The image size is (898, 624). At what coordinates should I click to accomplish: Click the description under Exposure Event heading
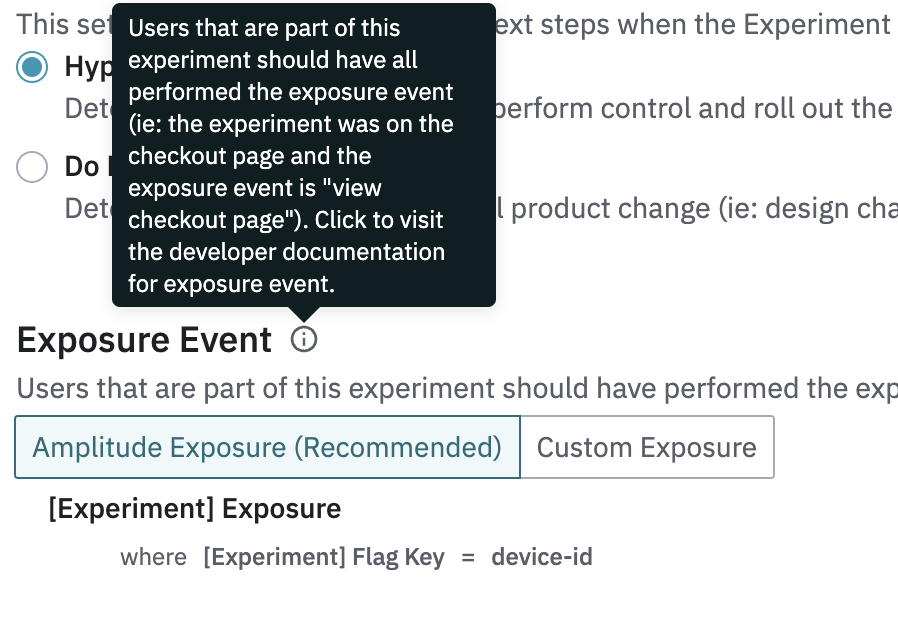pos(457,389)
